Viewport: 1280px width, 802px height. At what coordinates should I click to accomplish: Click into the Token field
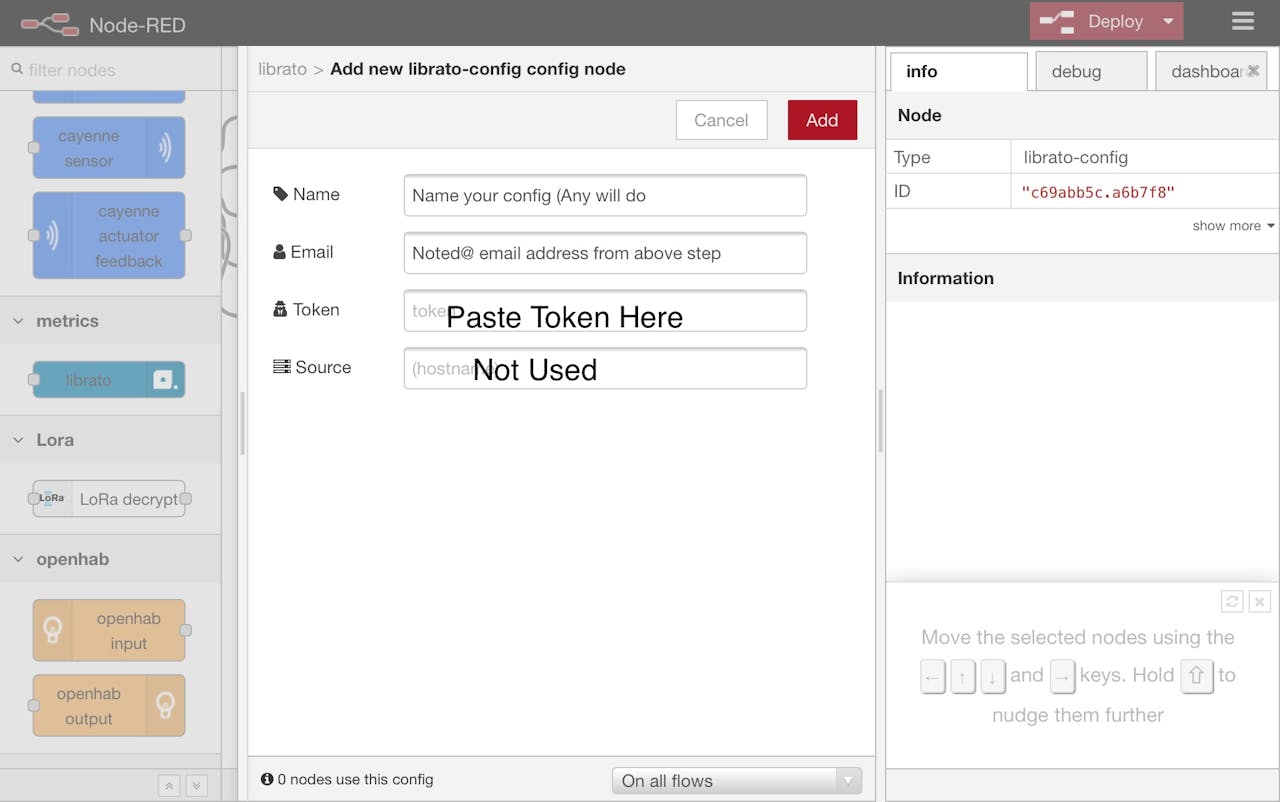click(x=605, y=311)
